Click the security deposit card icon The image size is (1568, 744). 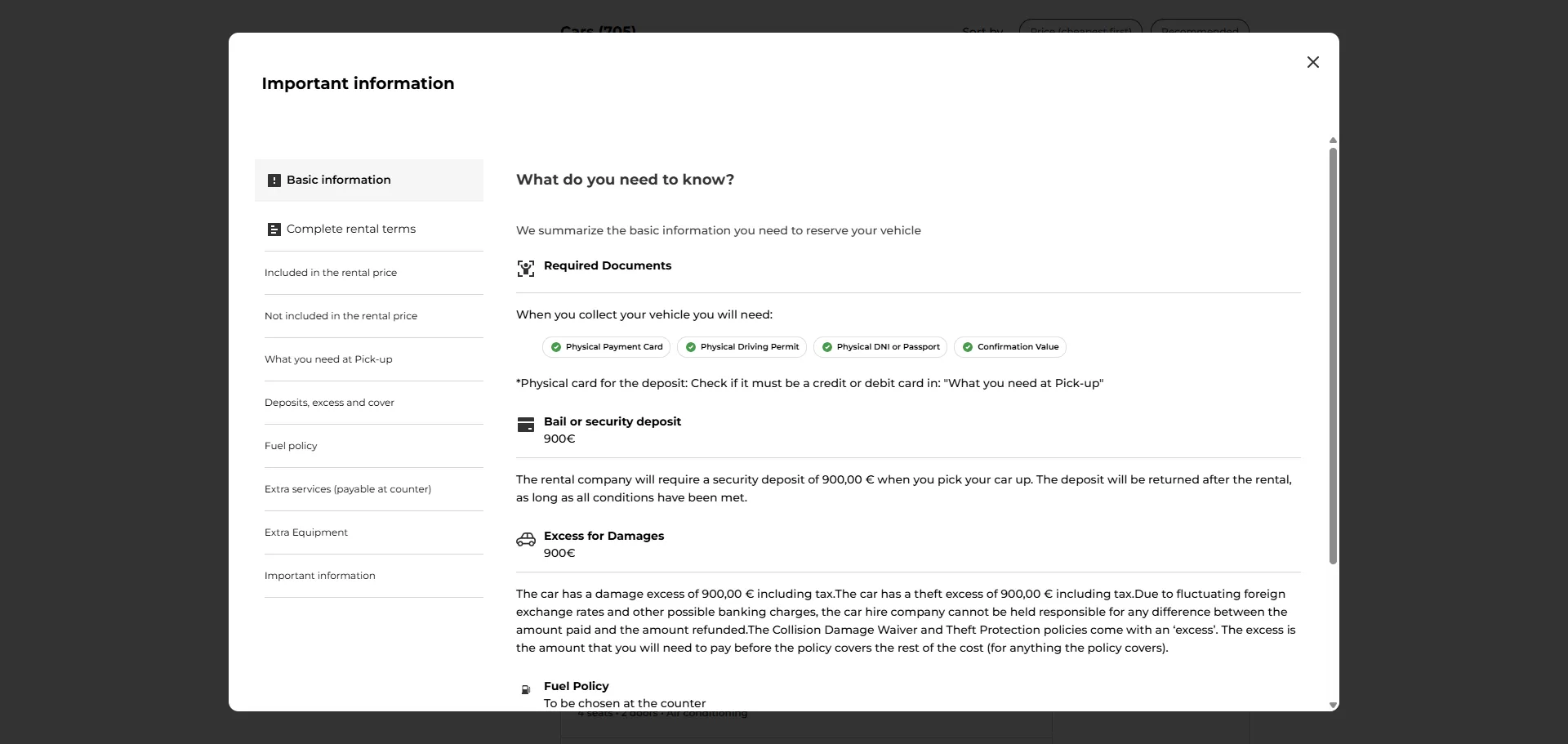point(526,425)
